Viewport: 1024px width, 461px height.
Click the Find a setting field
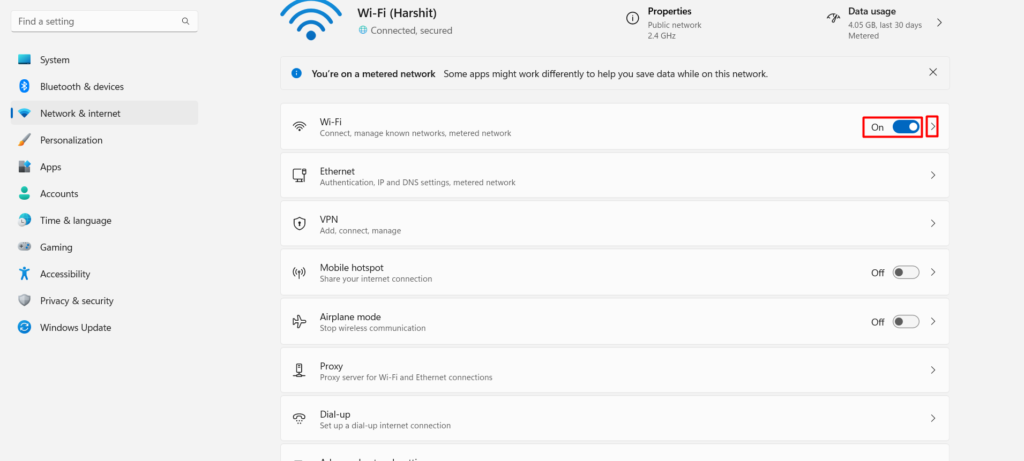95,21
